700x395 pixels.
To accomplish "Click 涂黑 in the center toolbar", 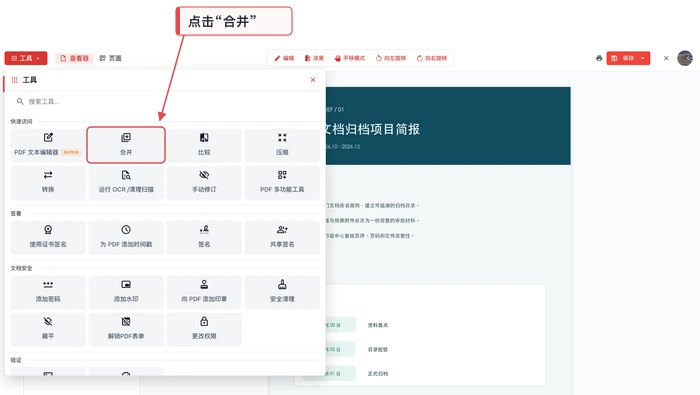I will click(314, 58).
